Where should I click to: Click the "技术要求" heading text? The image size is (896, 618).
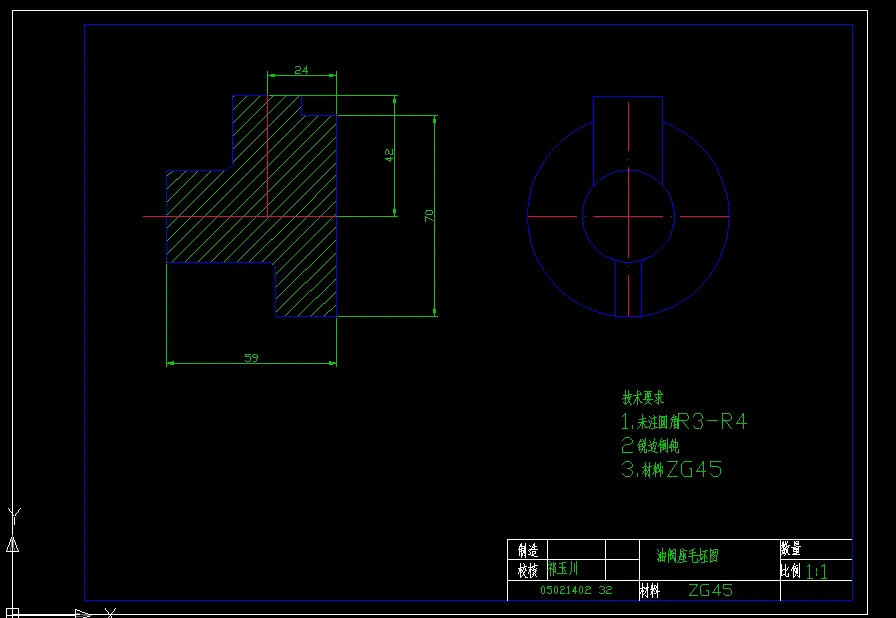click(x=643, y=398)
